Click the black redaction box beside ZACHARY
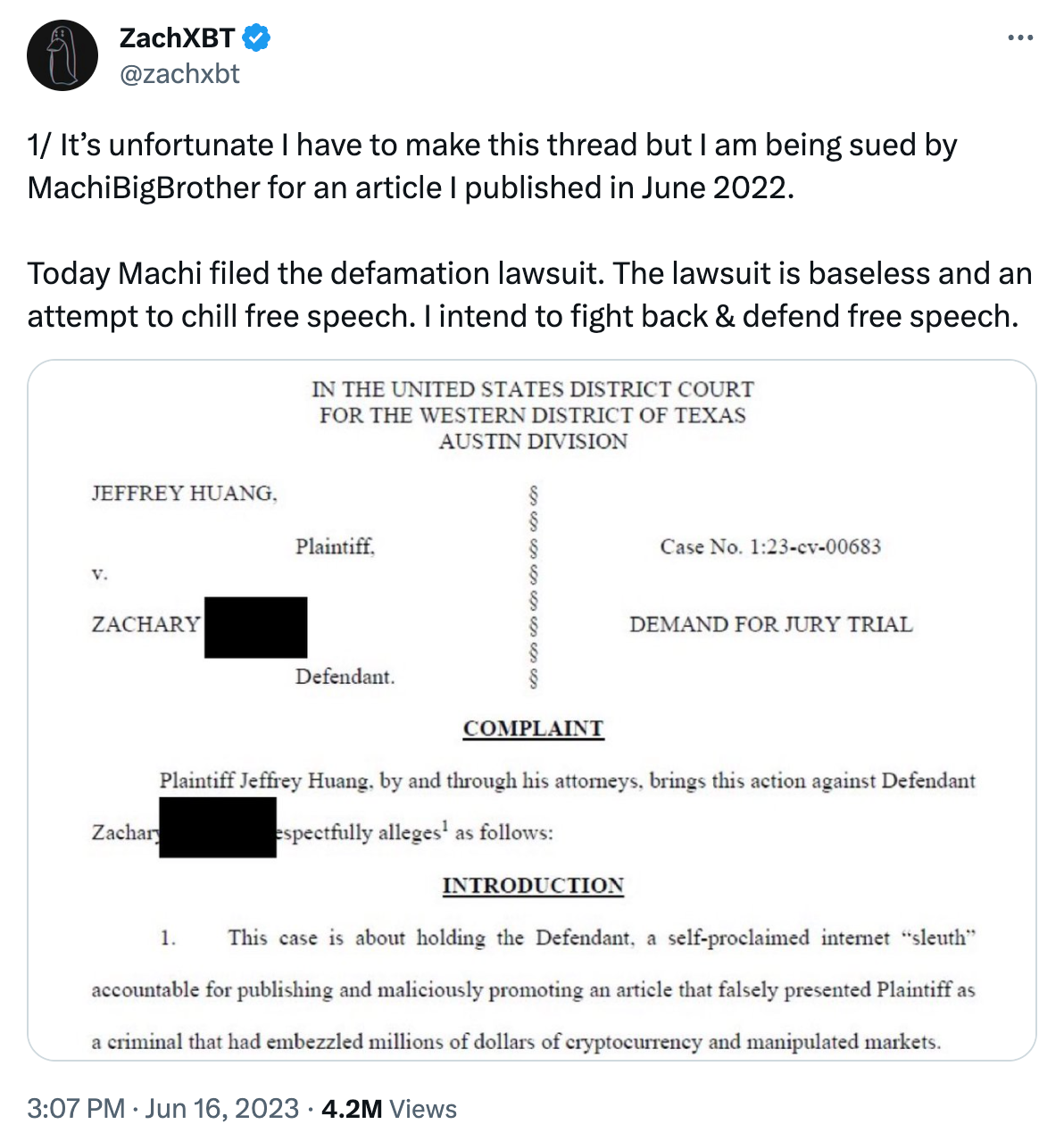Image resolution: width=1064 pixels, height=1141 pixels. 255,628
